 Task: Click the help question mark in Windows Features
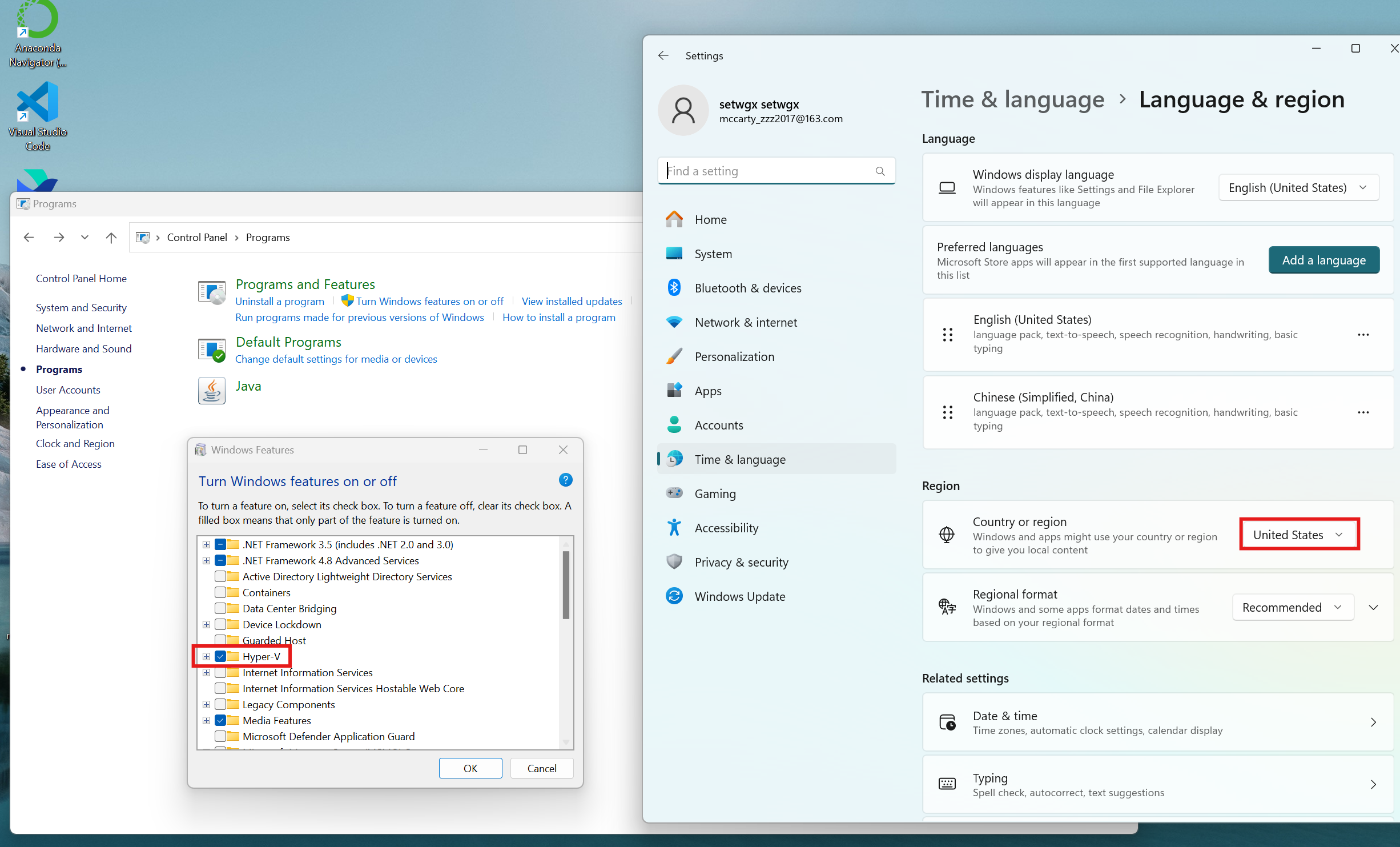[565, 480]
